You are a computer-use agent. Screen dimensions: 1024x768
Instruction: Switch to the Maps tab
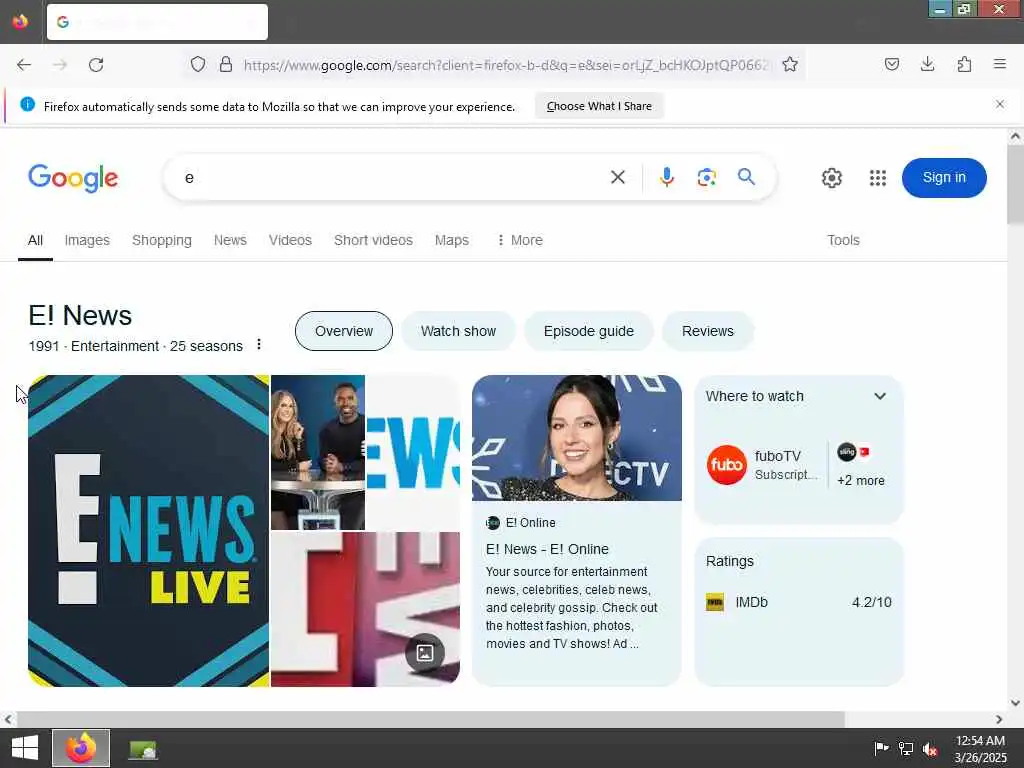(452, 240)
